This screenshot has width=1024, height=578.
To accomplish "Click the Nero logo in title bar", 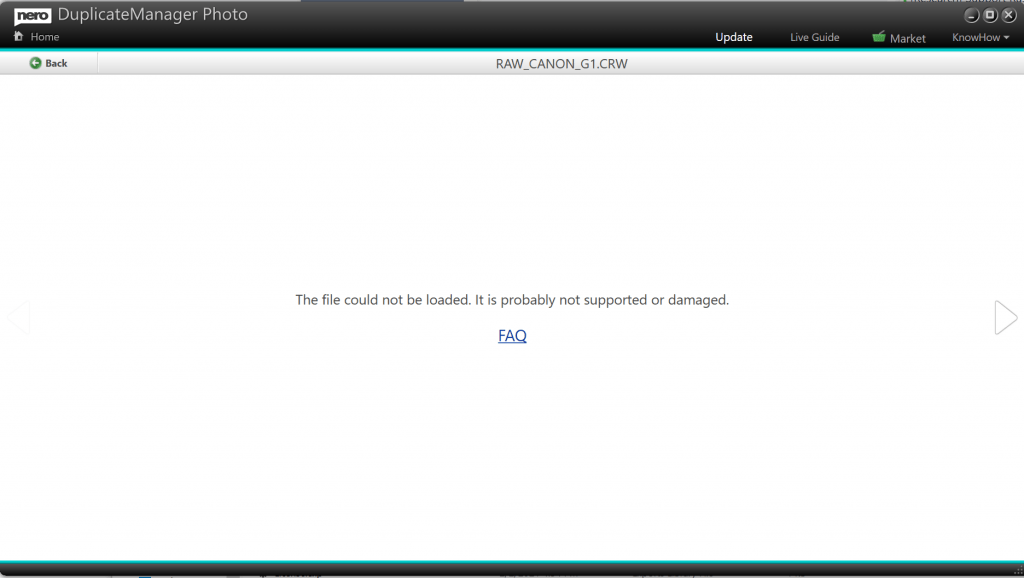I will (x=32, y=15).
